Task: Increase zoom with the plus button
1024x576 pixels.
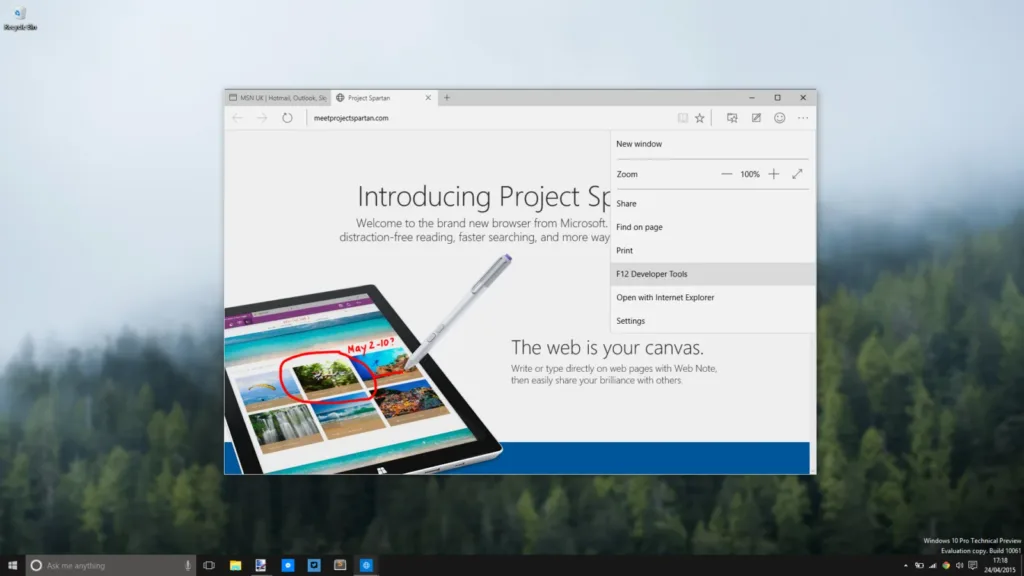Action: click(774, 174)
